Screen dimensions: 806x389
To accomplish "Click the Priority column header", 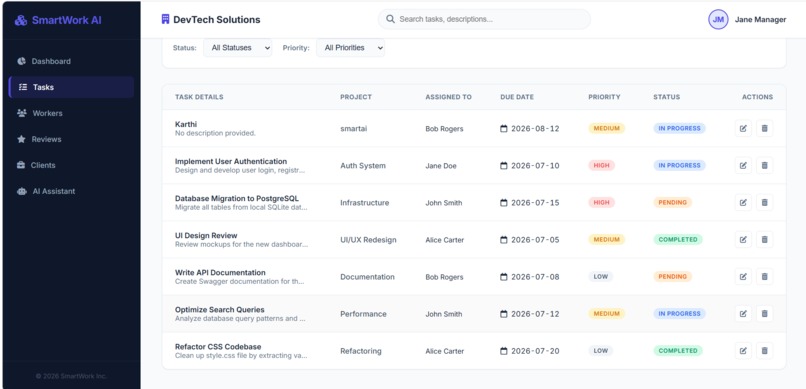I will [604, 97].
